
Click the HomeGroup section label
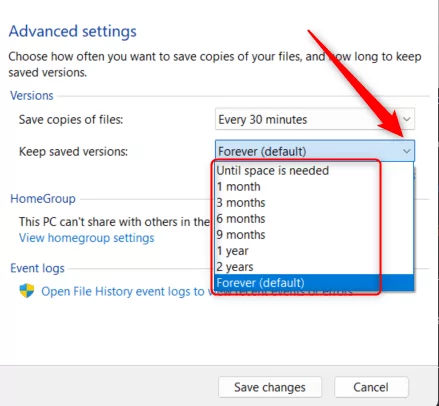pos(43,199)
